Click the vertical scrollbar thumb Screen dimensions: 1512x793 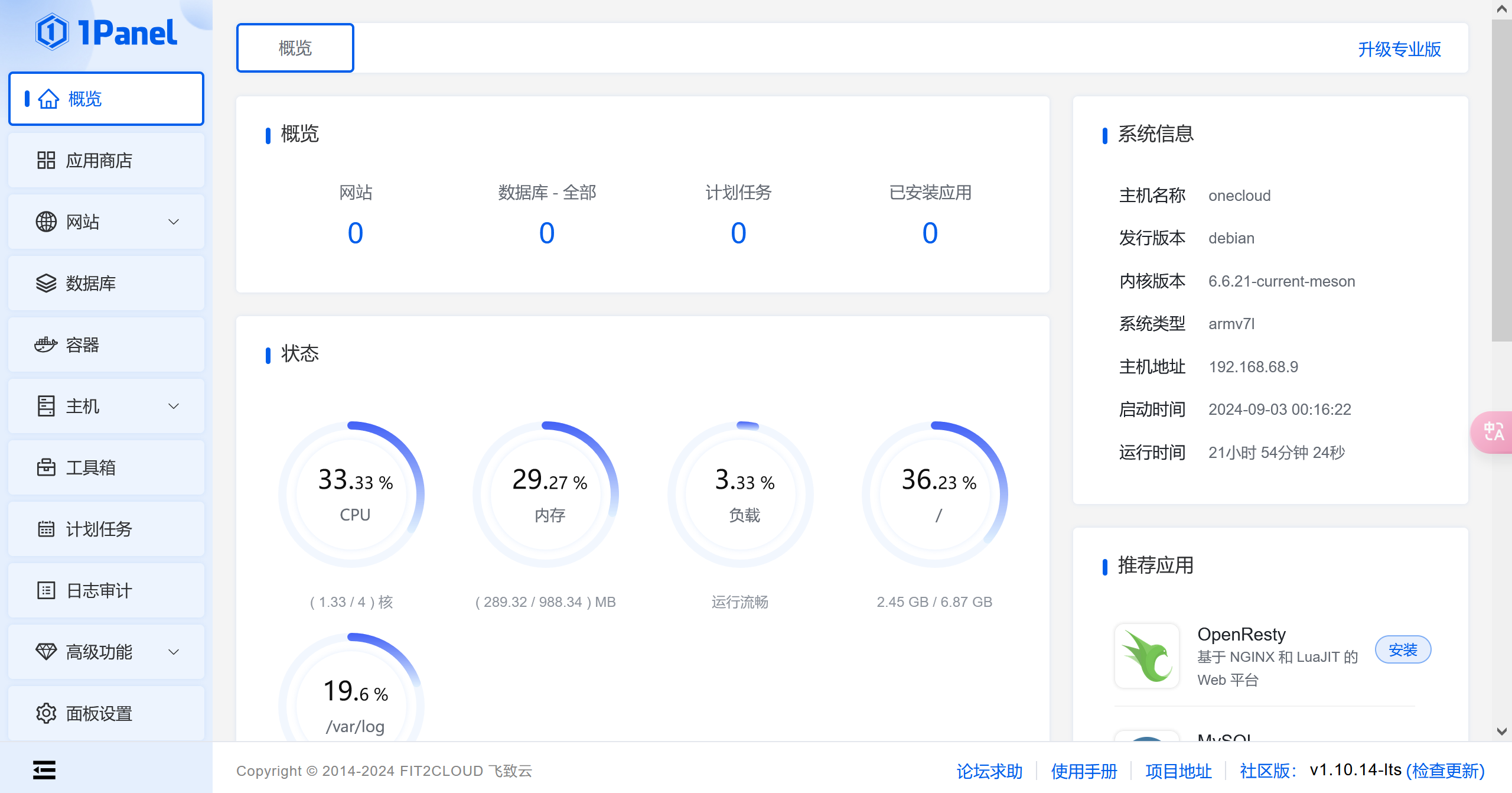click(1502, 180)
